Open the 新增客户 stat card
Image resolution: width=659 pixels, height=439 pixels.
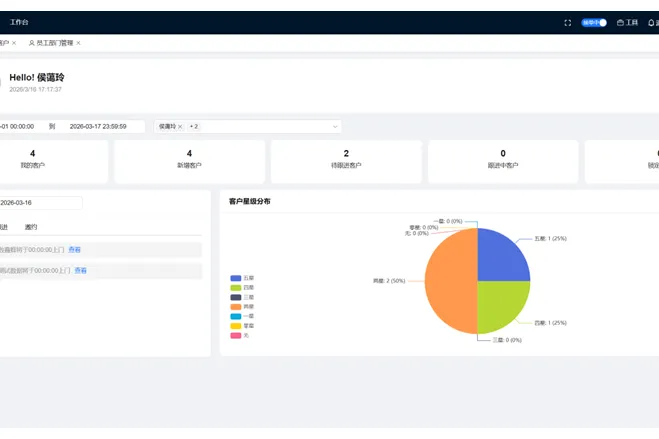189,162
